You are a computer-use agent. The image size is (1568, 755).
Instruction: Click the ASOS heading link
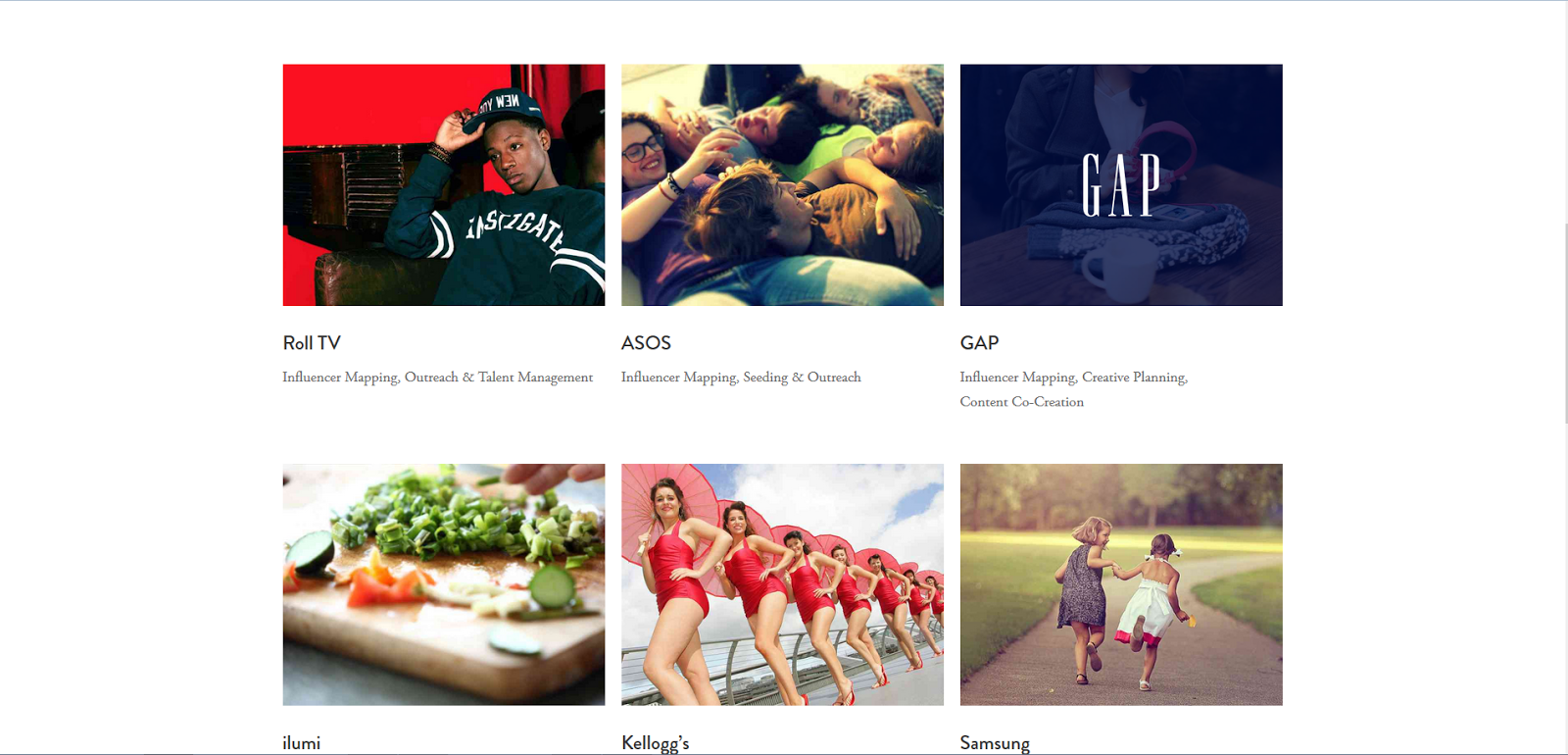click(646, 343)
